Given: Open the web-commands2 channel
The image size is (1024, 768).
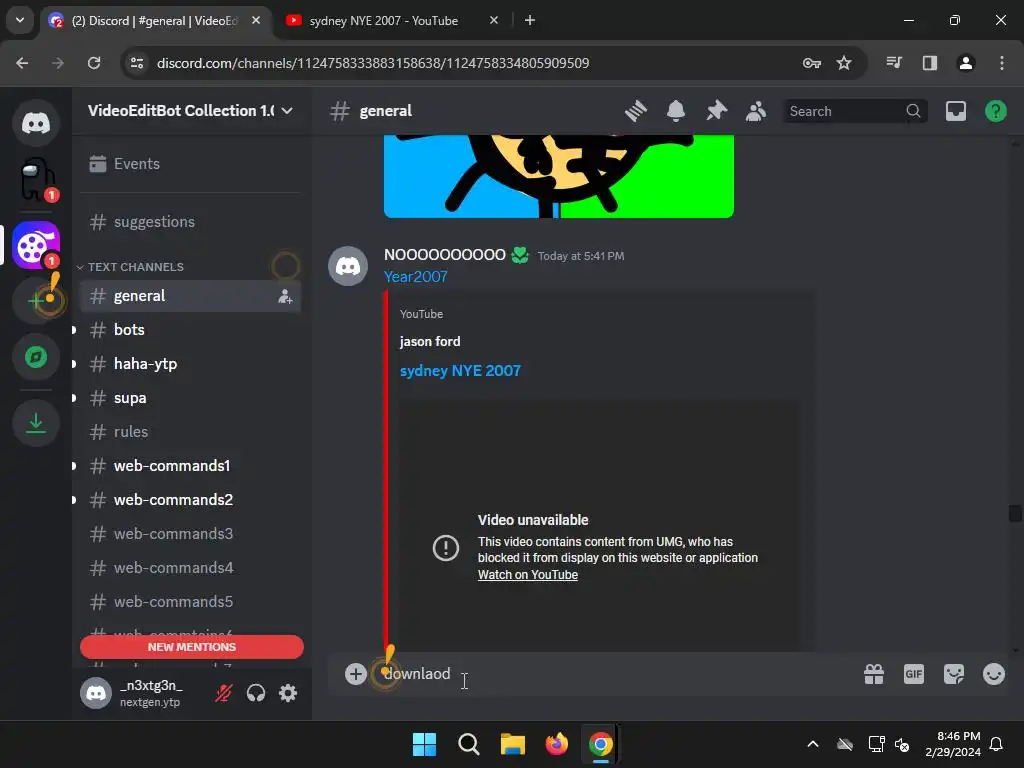Looking at the screenshot, I should coord(190,500).
